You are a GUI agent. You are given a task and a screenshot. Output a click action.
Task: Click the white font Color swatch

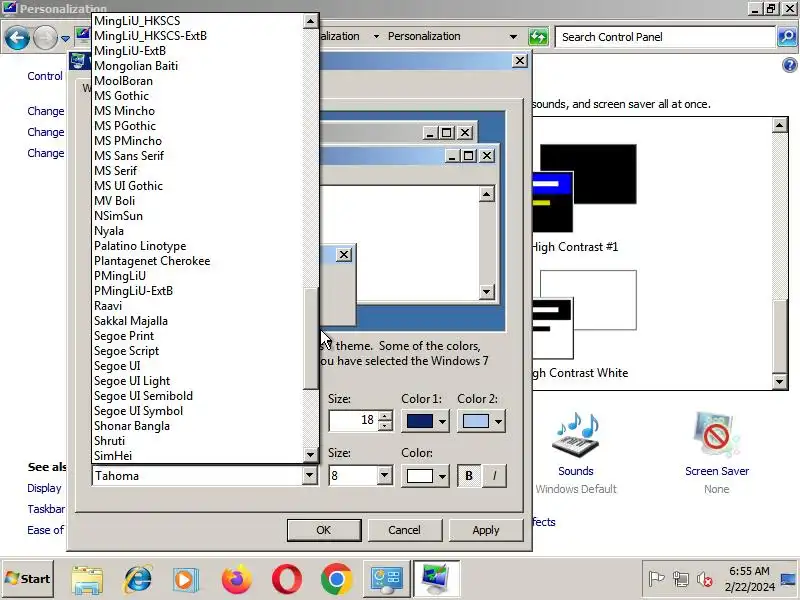pyautogui.click(x=419, y=476)
